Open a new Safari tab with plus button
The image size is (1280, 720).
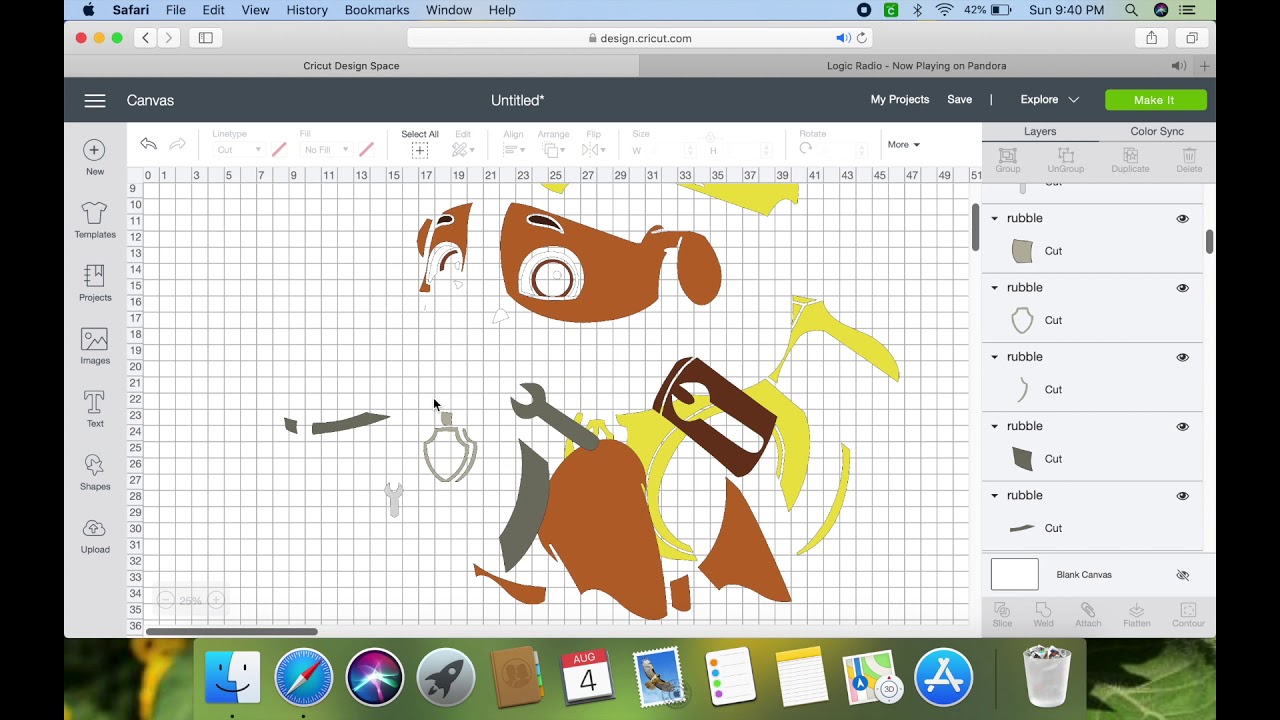point(1205,66)
